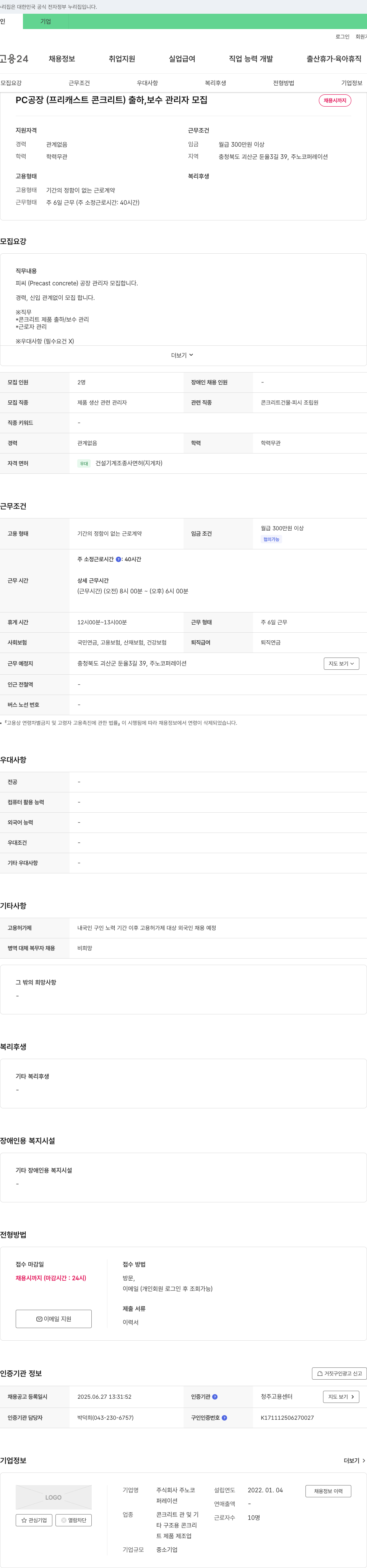The width and height of the screenshot is (367, 1568).
Task: Click the 고용24 logo
Action: (13, 59)
